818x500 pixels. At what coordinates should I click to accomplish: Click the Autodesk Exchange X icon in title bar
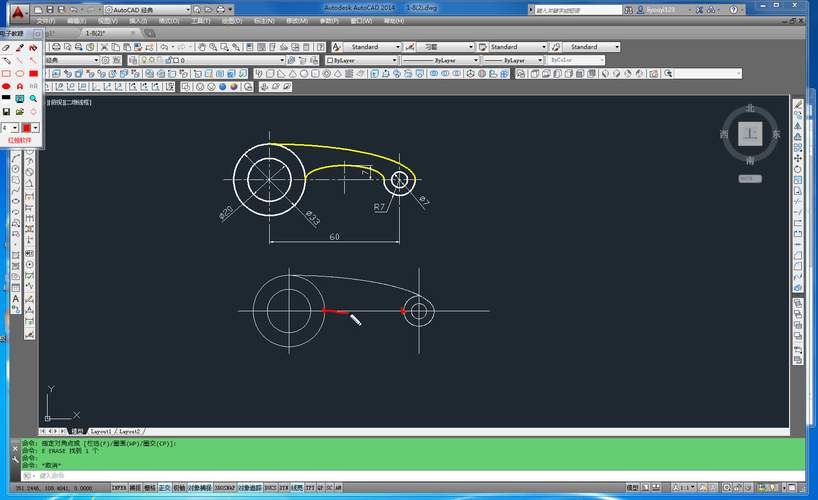tap(700, 9)
